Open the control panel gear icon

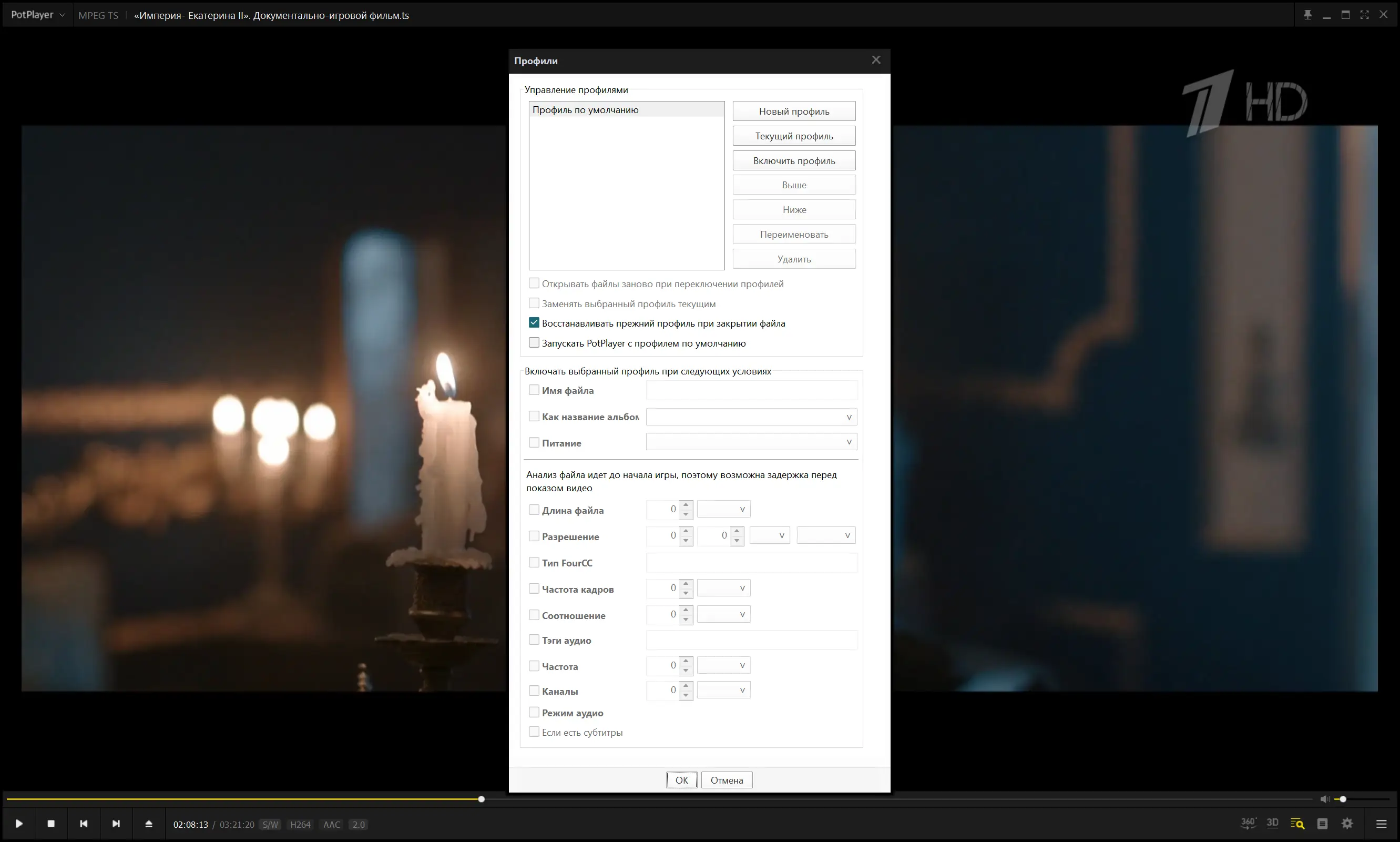pyautogui.click(x=1347, y=824)
